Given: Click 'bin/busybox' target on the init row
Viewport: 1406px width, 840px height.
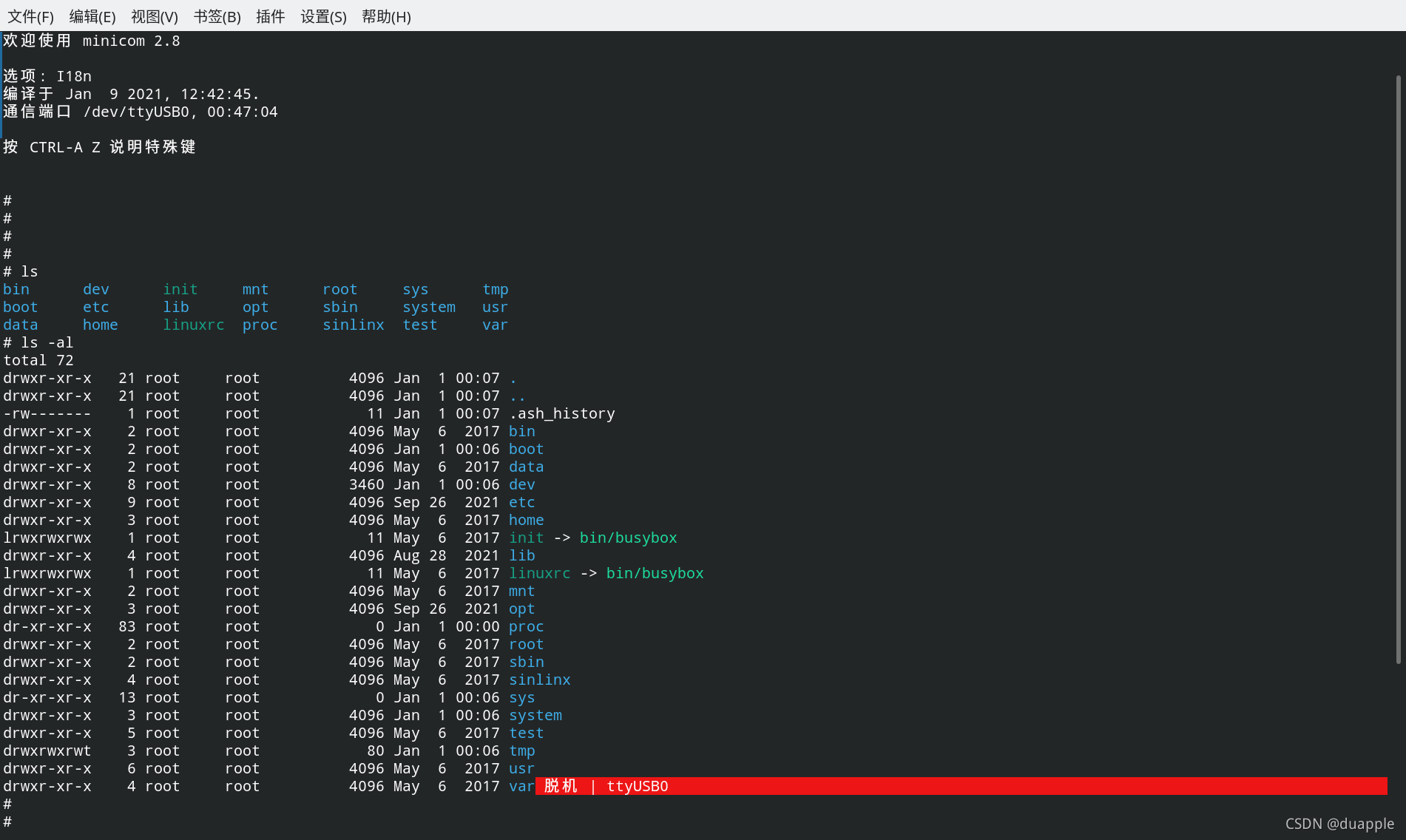Looking at the screenshot, I should pos(629,538).
